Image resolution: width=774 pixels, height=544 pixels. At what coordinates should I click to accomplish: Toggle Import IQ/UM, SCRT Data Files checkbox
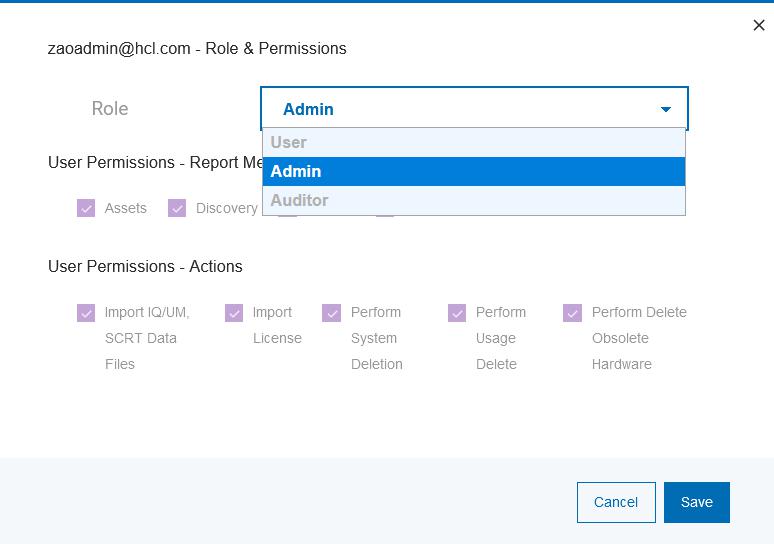(86, 313)
